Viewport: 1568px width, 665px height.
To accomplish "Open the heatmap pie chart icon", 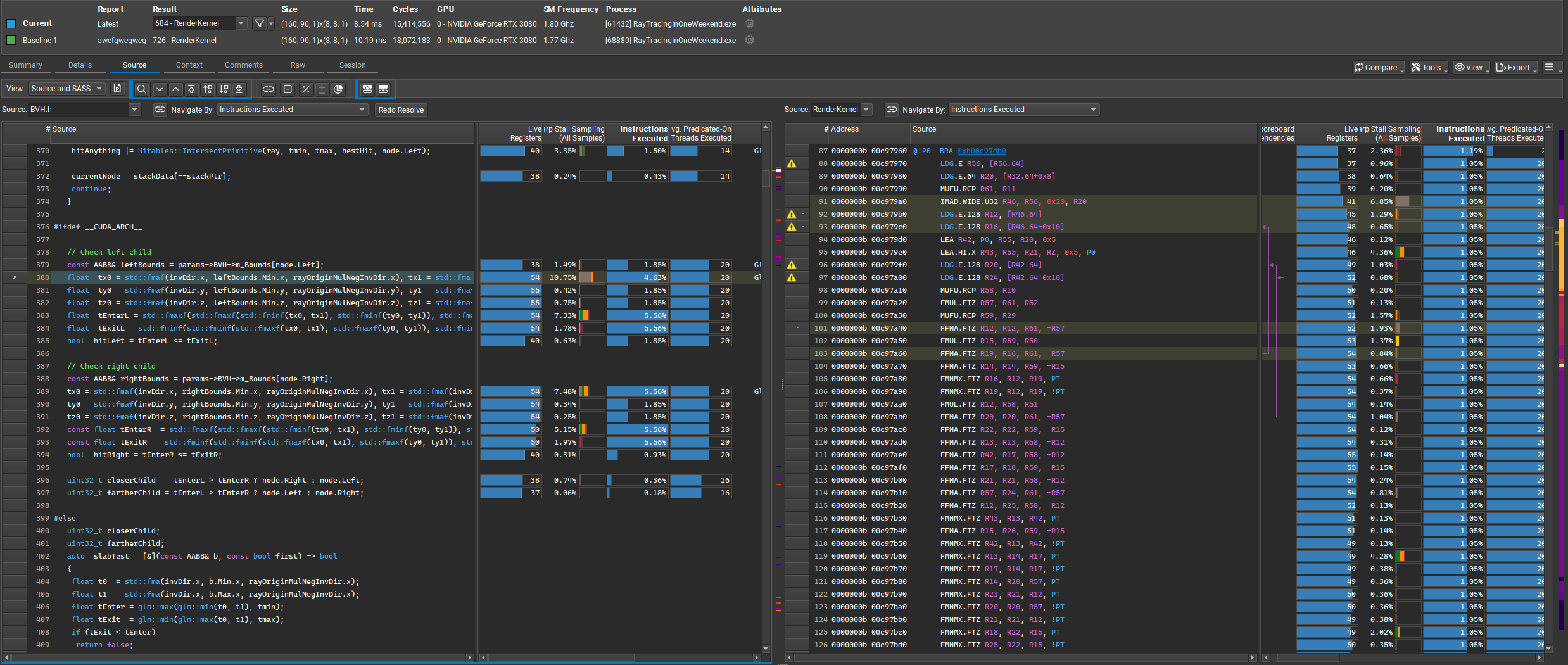I will 338,89.
